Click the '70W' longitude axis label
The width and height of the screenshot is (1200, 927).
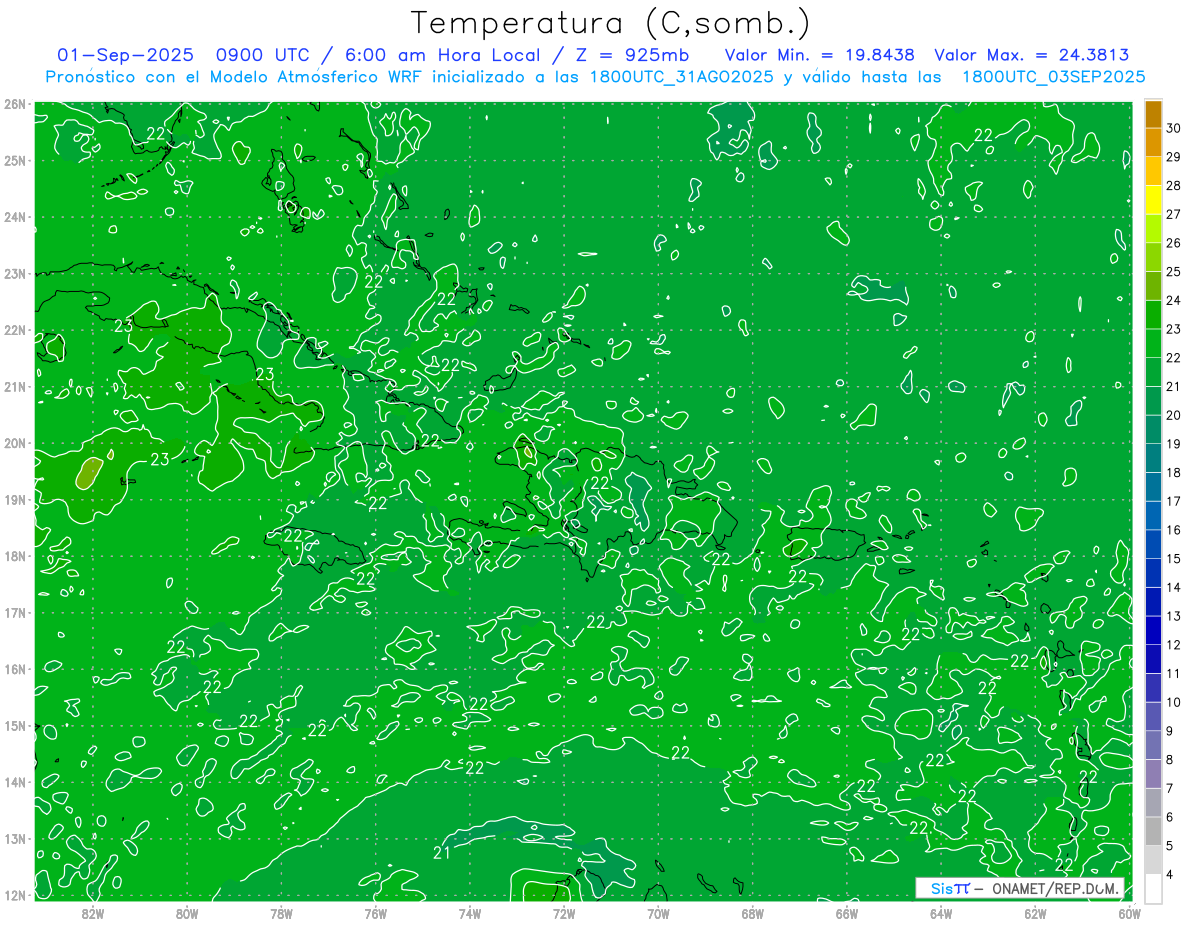click(x=658, y=912)
